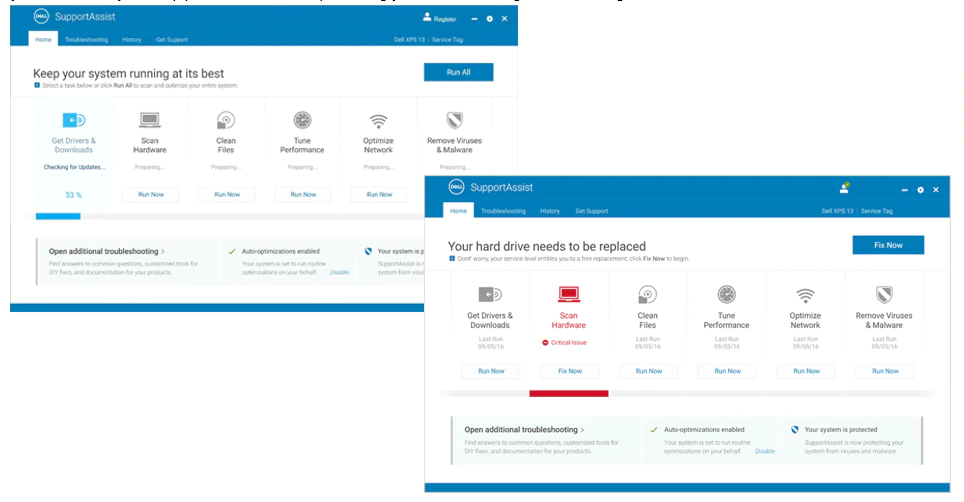Expand 'Open additional troubleshooting' in front window
Viewport: 964px width, 502px height.
point(524,429)
